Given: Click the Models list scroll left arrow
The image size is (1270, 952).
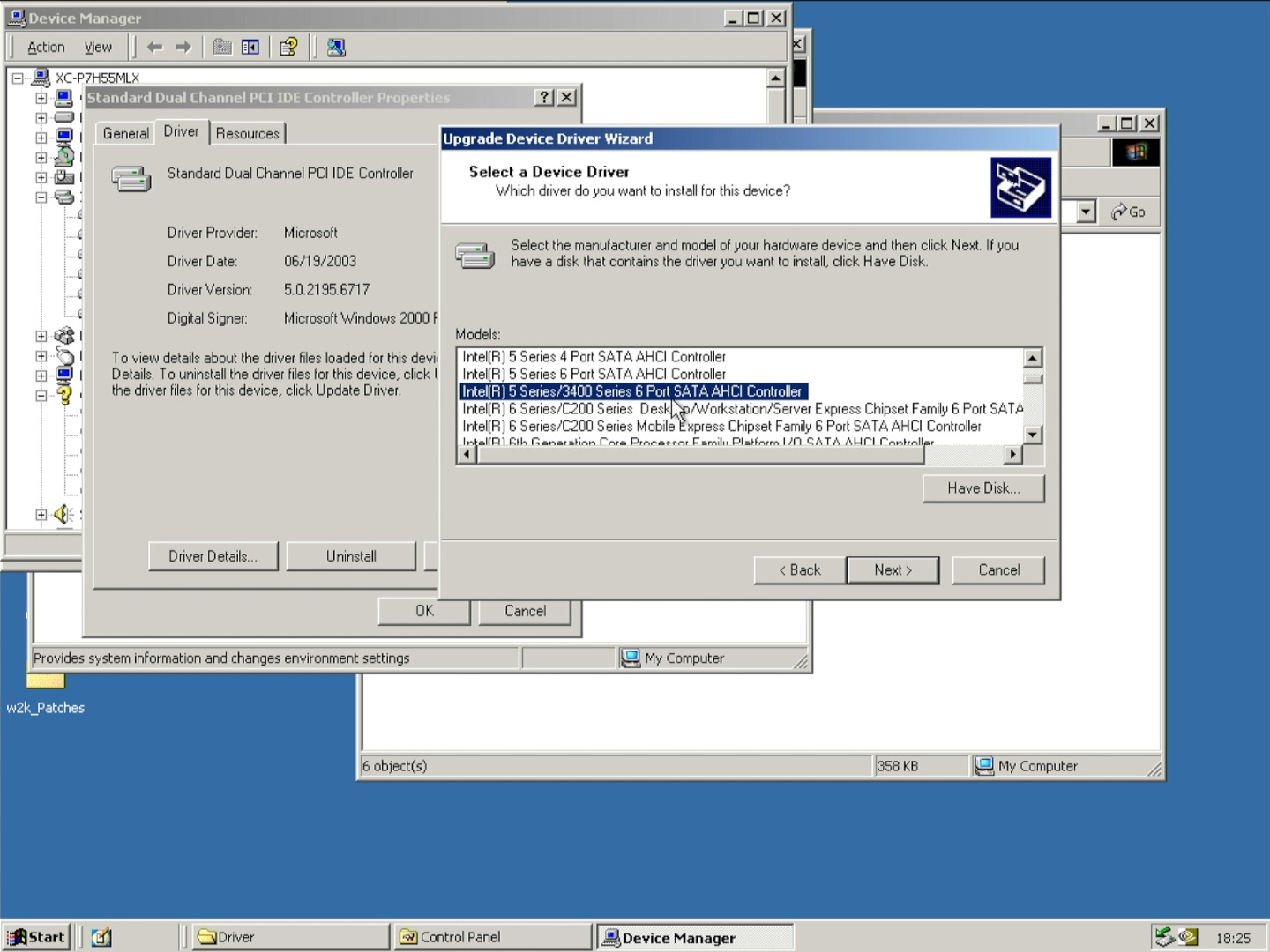Looking at the screenshot, I should pos(467,454).
